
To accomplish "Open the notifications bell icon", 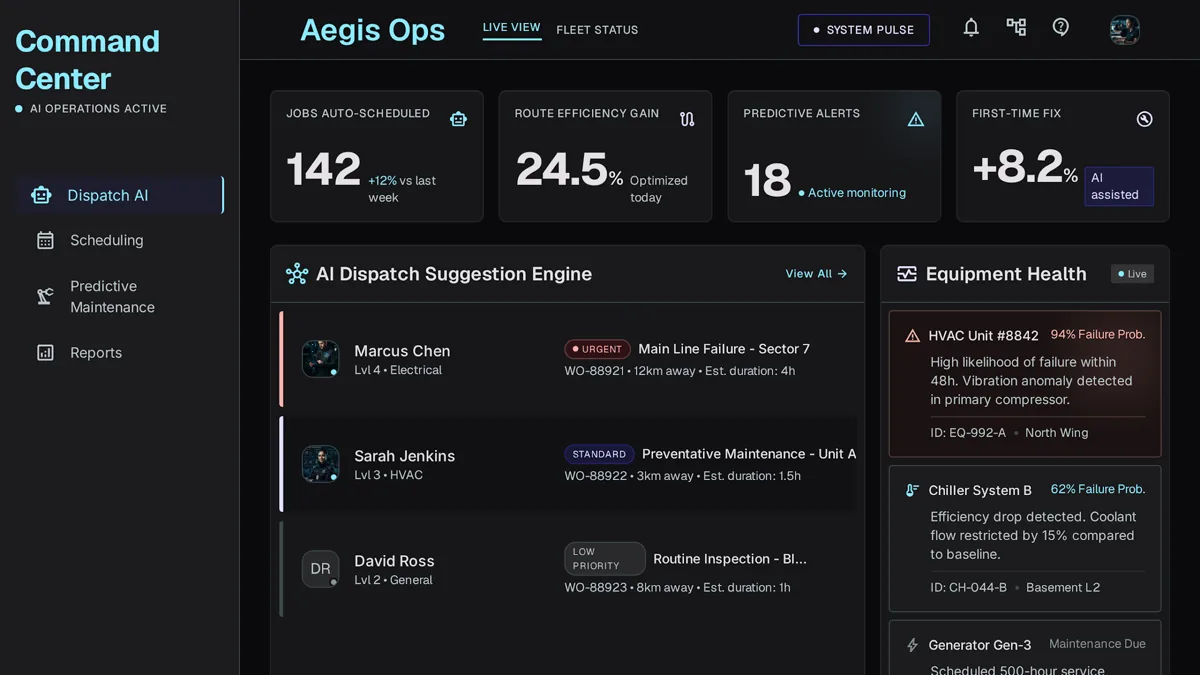I will 971,28.
